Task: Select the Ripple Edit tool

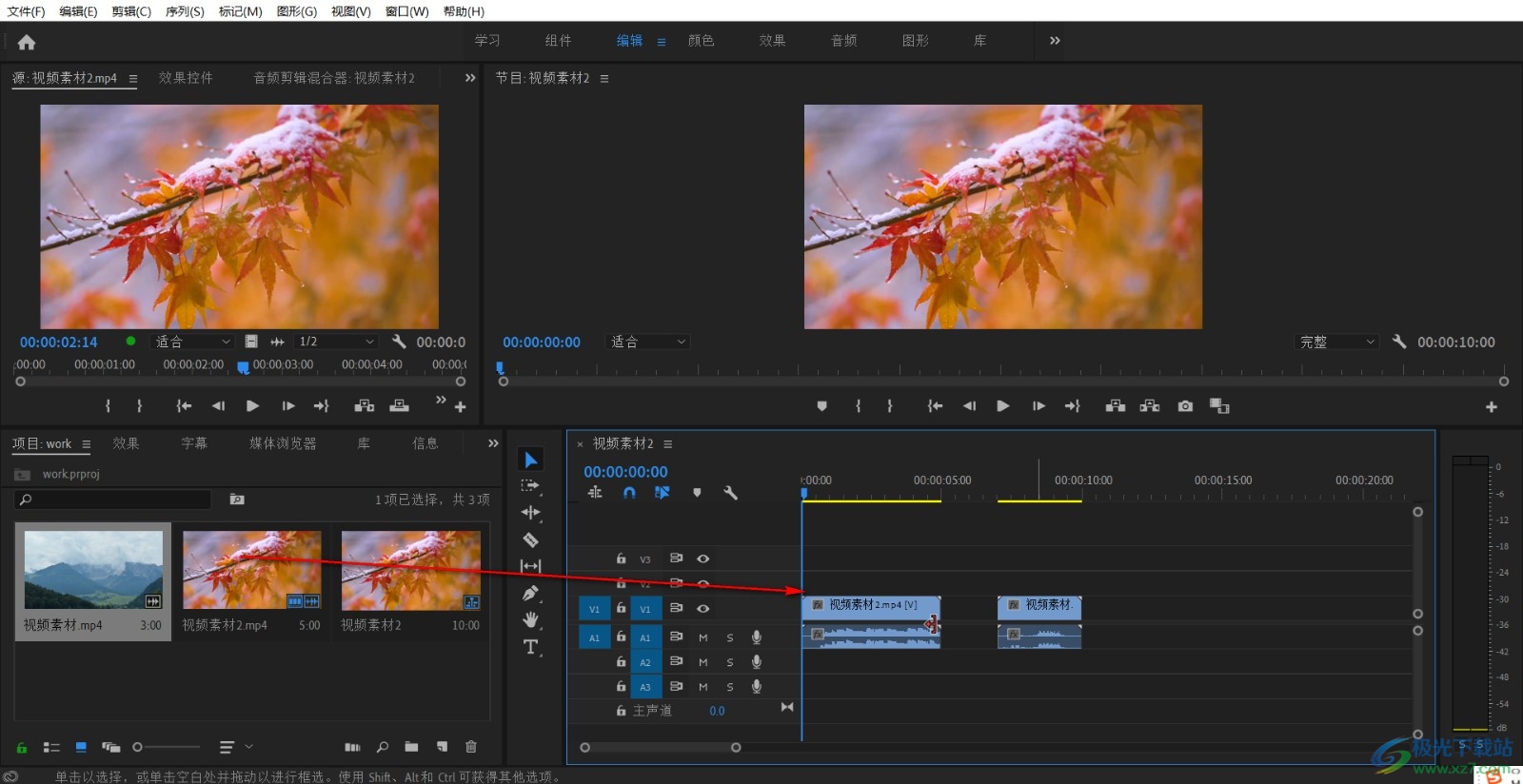Action: [x=530, y=512]
